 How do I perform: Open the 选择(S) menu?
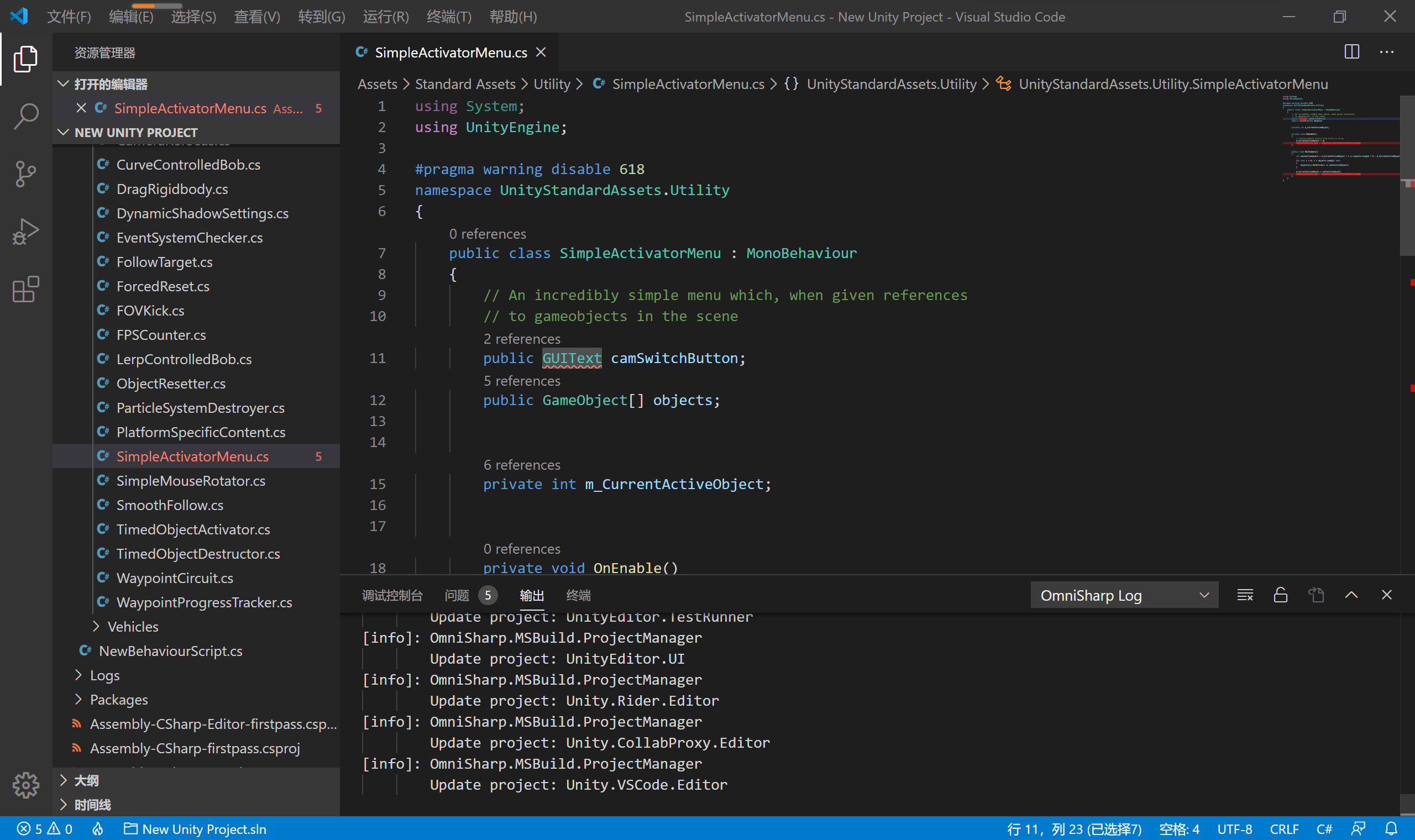click(x=193, y=17)
